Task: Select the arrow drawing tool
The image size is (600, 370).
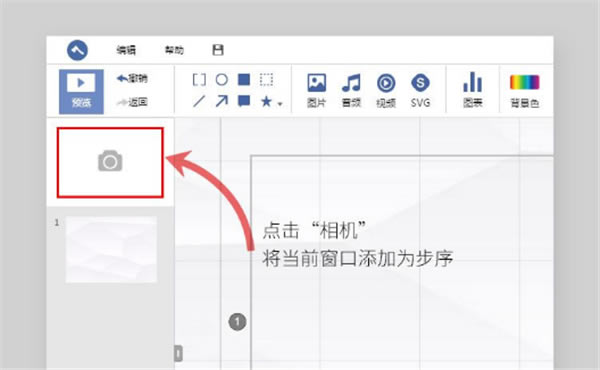Action: 222,101
